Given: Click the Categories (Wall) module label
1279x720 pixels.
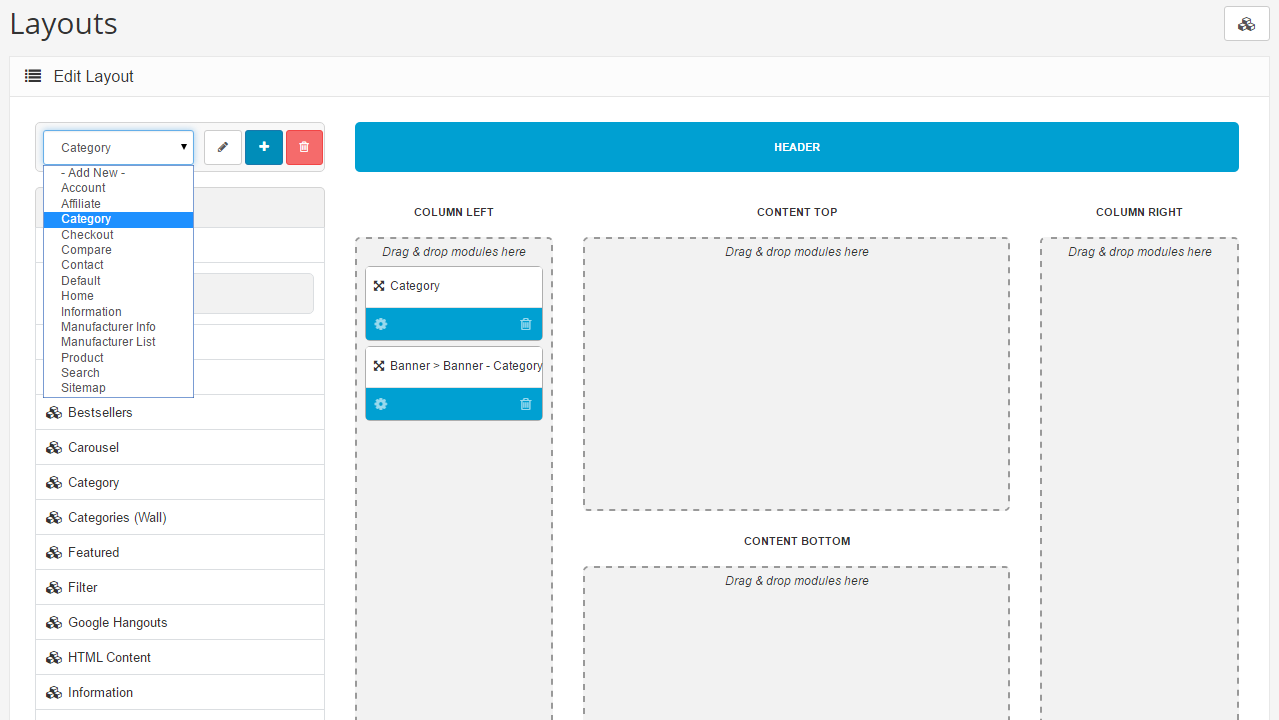Looking at the screenshot, I should pyautogui.click(x=117, y=517).
